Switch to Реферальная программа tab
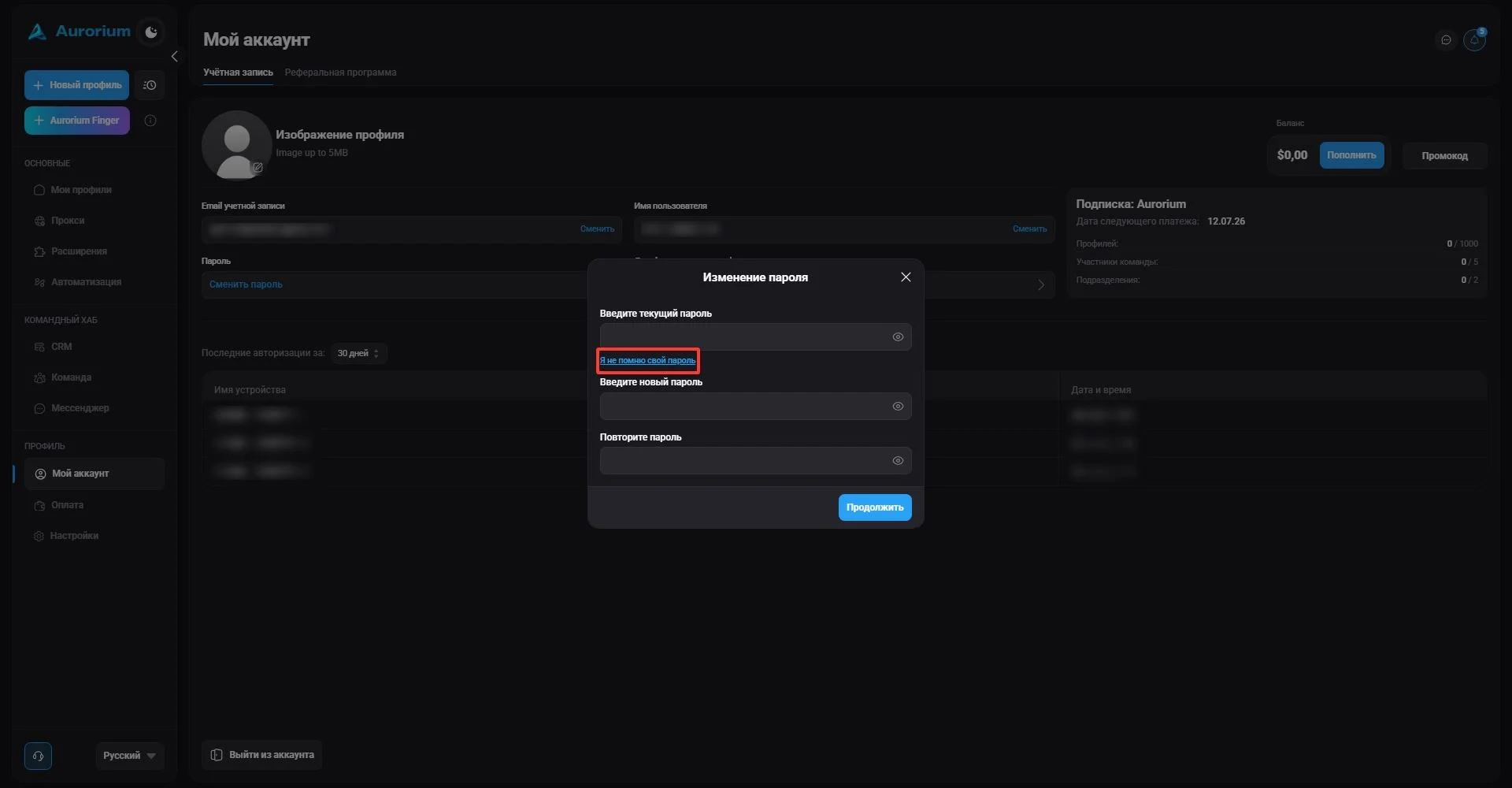This screenshot has width=1512, height=788. (340, 72)
